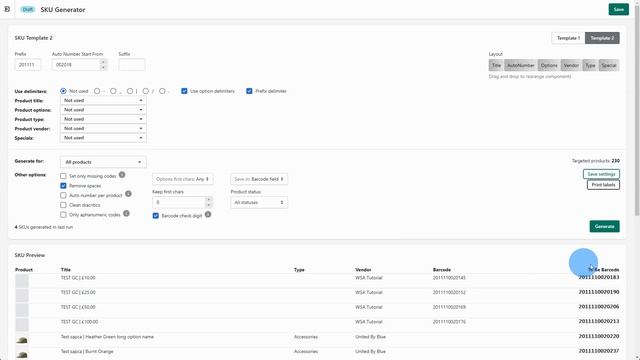
Task: Click the Draft status badge
Action: click(28, 9)
